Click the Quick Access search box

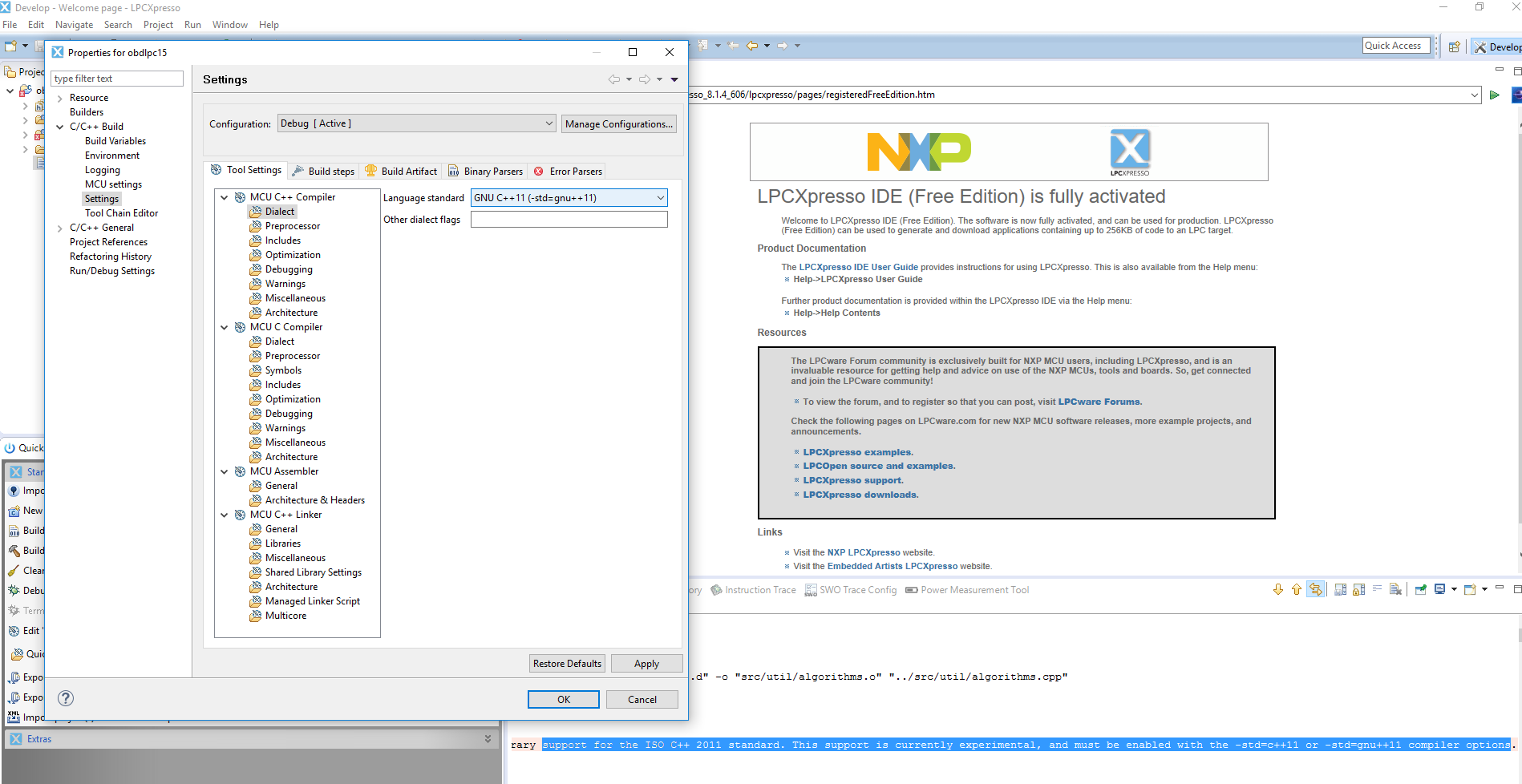(x=1395, y=46)
